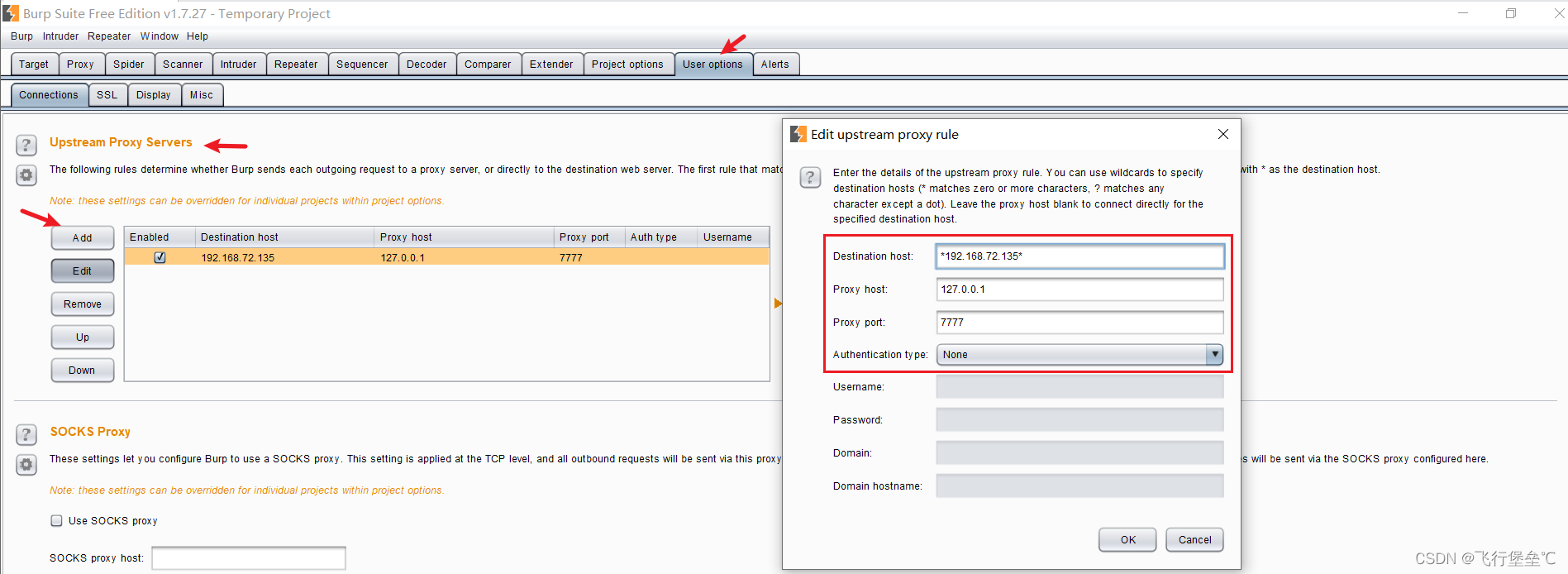The height and width of the screenshot is (574, 1568).
Task: Click the disabled Password field in dialog
Action: coord(1079,420)
